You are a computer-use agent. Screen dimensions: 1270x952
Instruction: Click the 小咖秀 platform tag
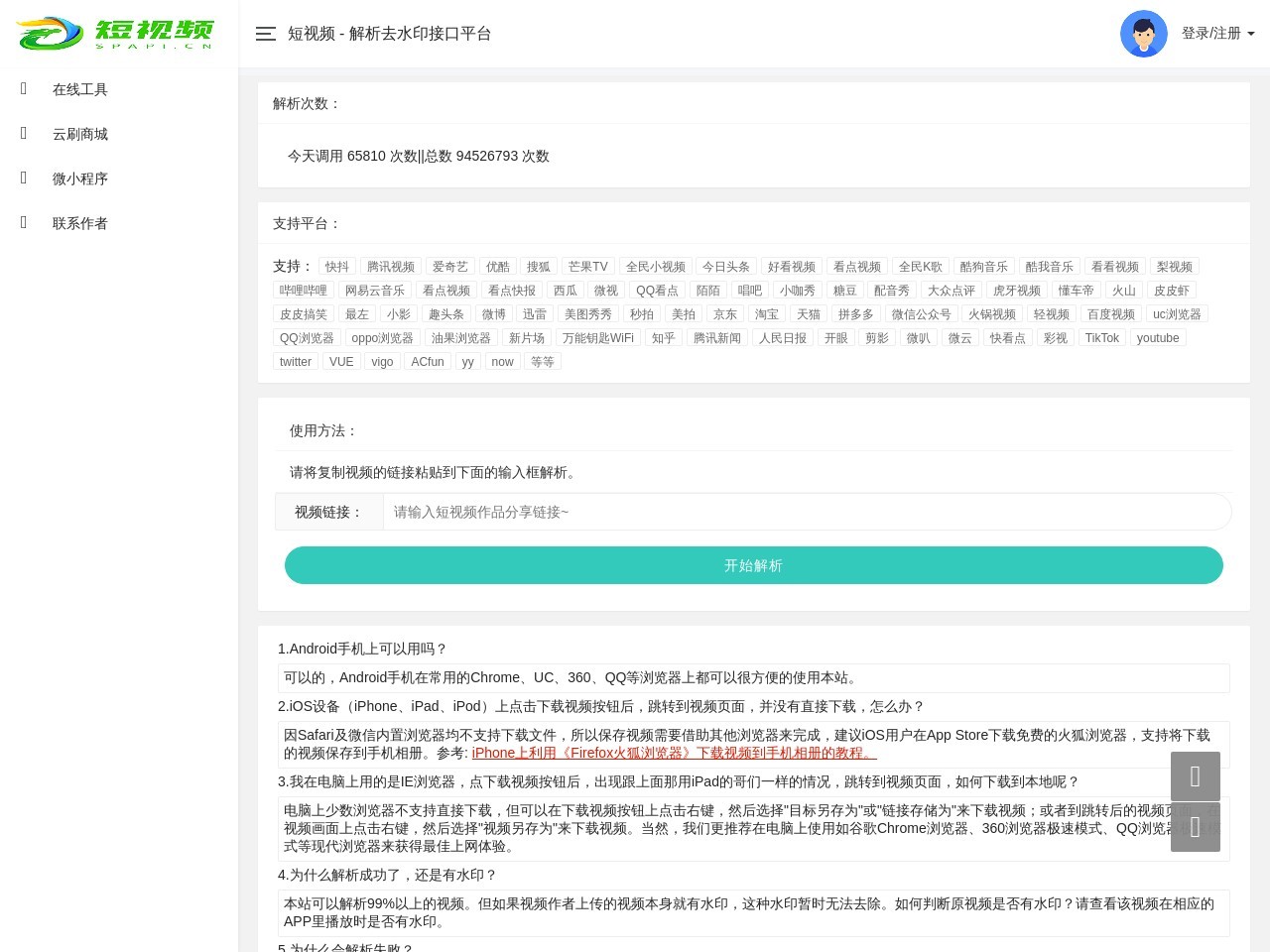[x=798, y=291]
